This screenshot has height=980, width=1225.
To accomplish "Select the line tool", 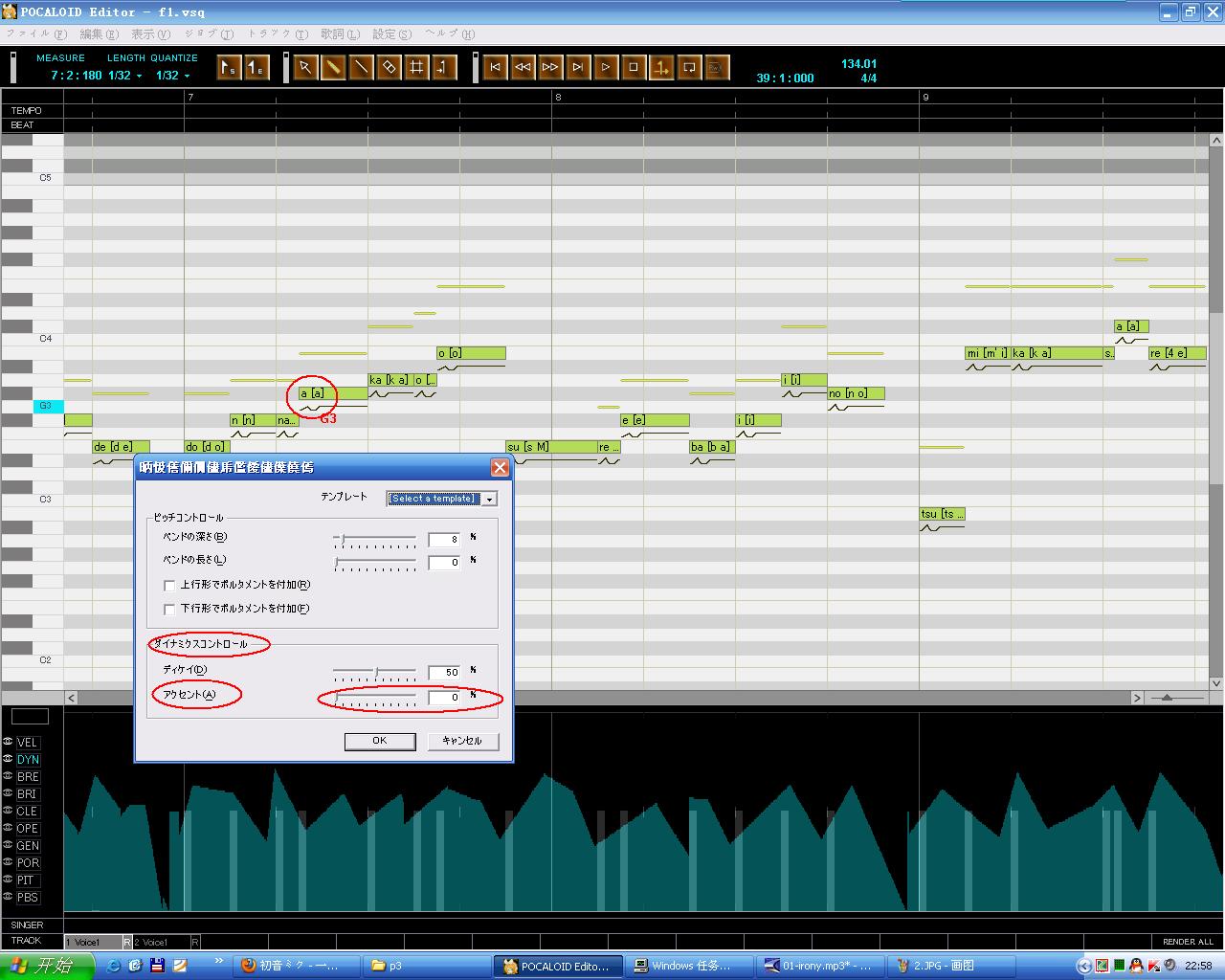I will click(361, 67).
